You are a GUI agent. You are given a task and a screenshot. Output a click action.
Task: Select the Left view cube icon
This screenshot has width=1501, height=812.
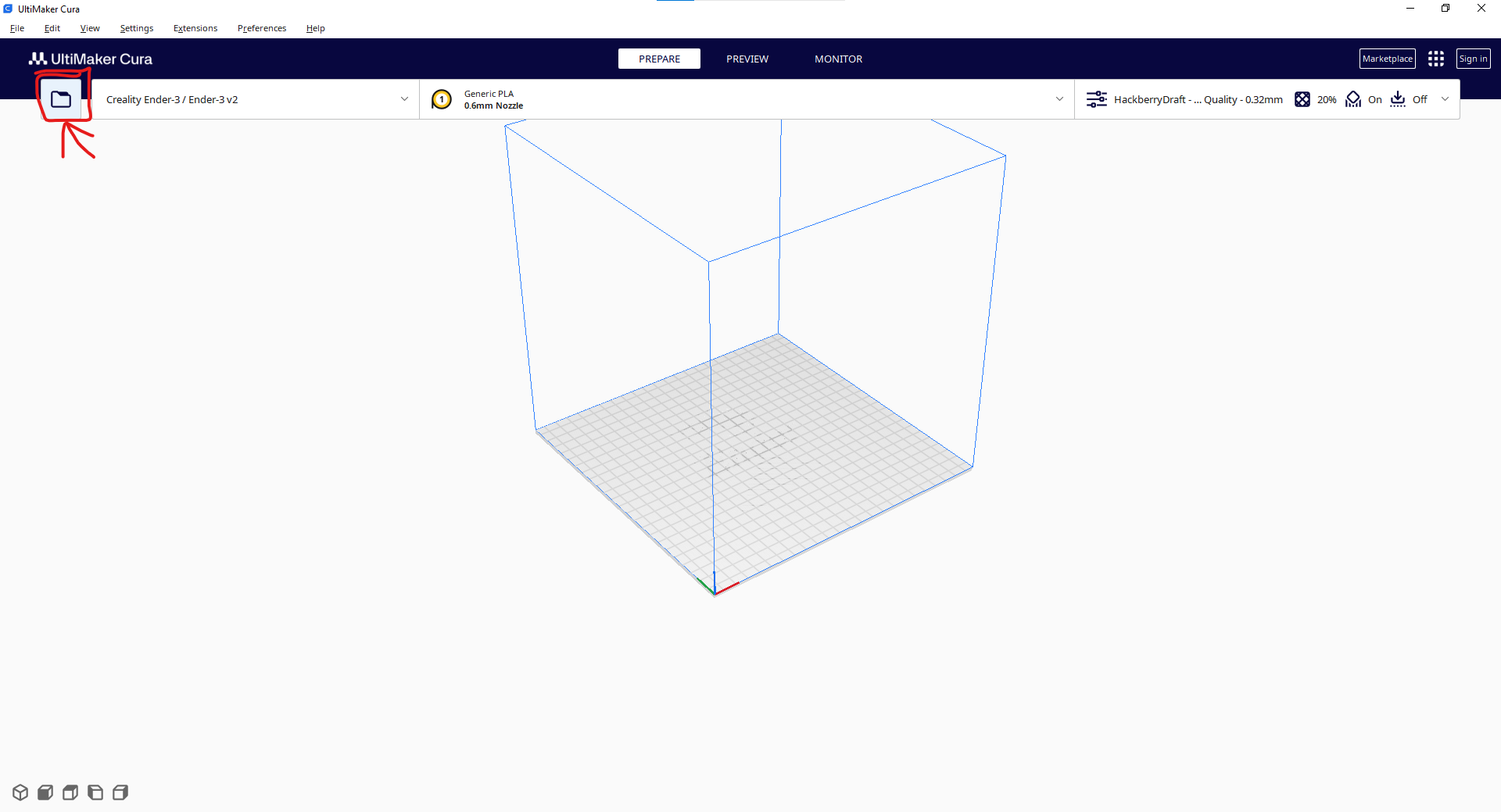click(95, 792)
